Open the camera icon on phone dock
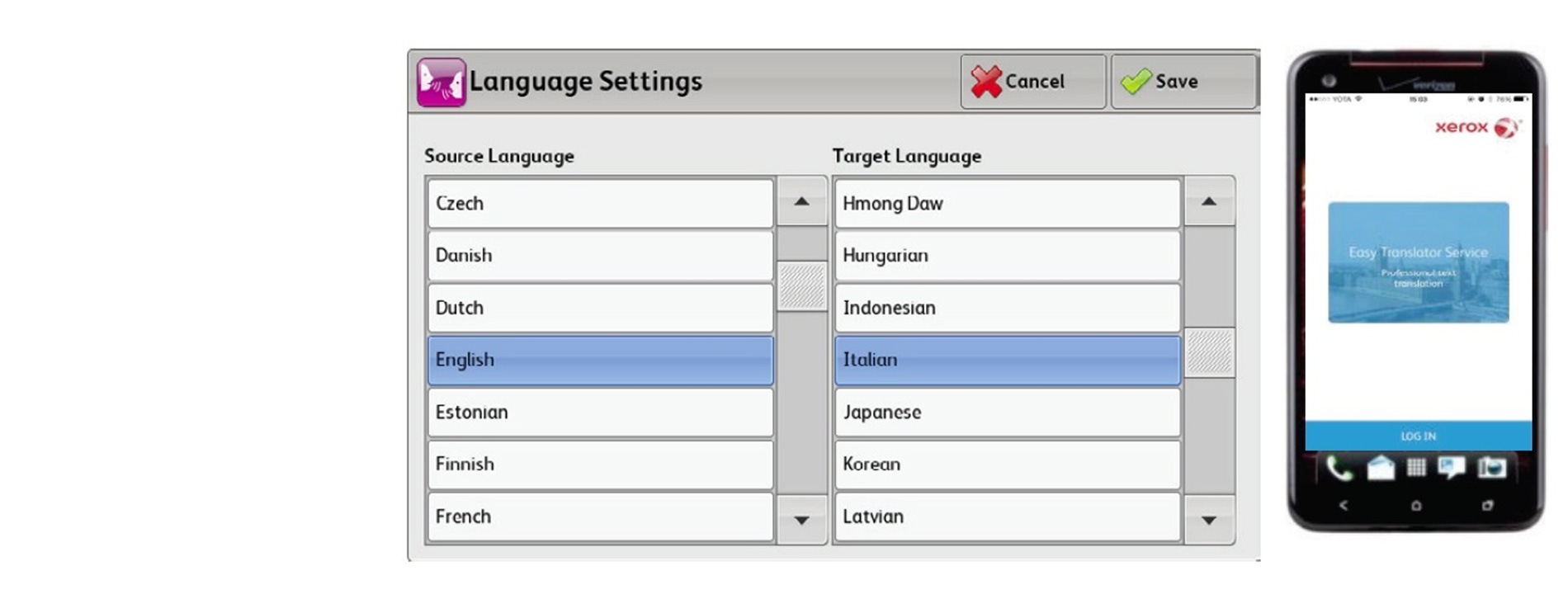This screenshot has height=599, width=1568. (1490, 469)
